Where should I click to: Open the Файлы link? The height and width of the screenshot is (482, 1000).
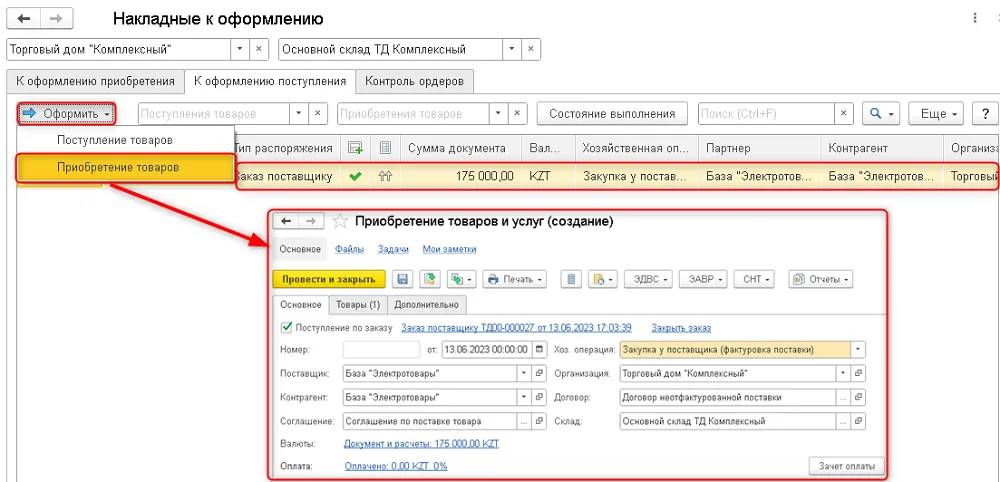click(x=349, y=249)
